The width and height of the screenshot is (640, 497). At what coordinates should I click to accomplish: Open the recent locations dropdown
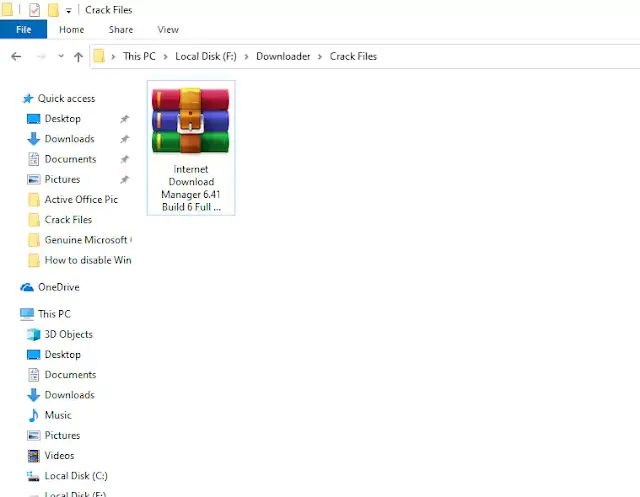click(61, 56)
